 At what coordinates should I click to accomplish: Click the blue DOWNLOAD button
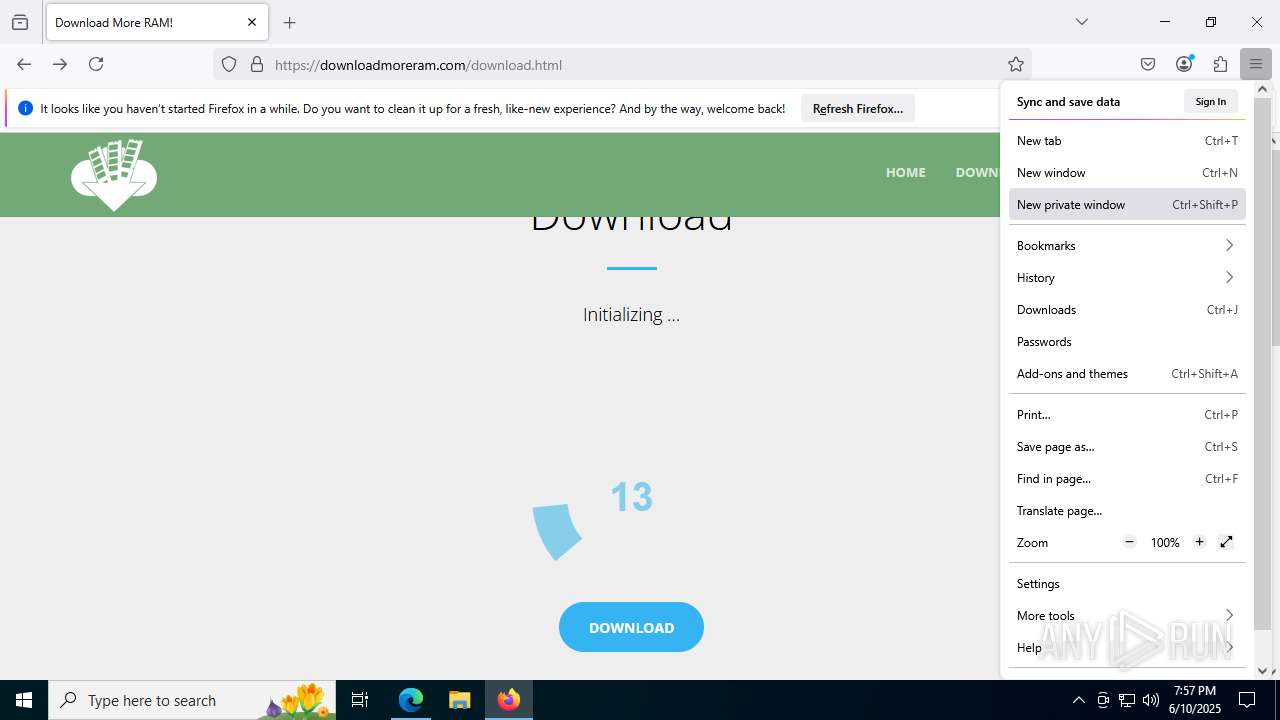point(631,627)
